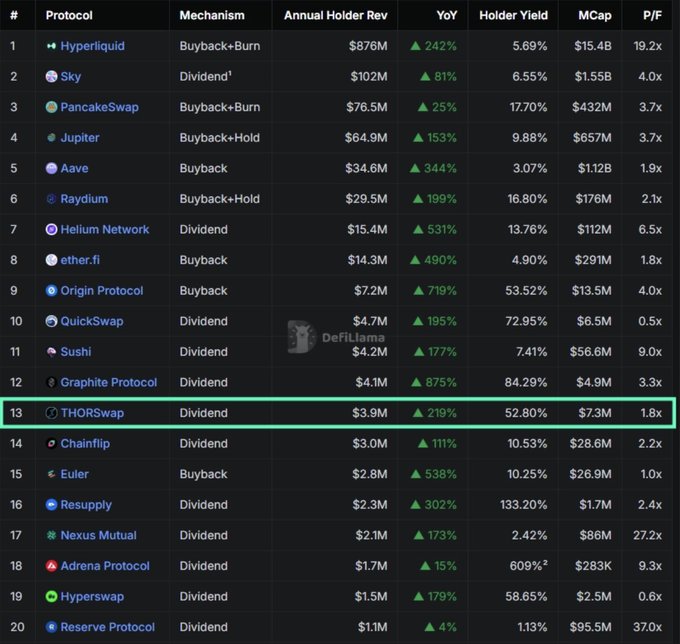Open the Jupiter protocol link

(x=80, y=138)
